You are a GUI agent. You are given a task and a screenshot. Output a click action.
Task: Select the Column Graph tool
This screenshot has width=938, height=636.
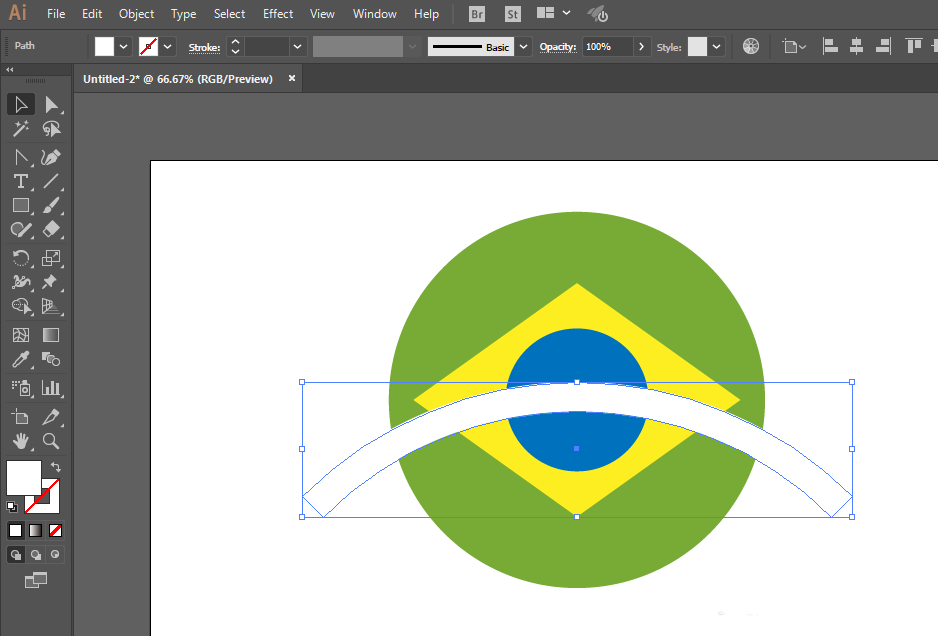click(51, 388)
